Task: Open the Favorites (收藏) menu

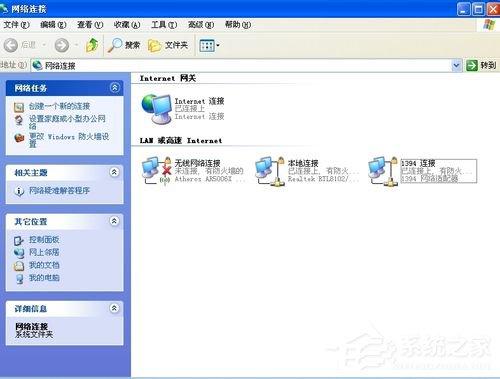Action: click(x=127, y=24)
